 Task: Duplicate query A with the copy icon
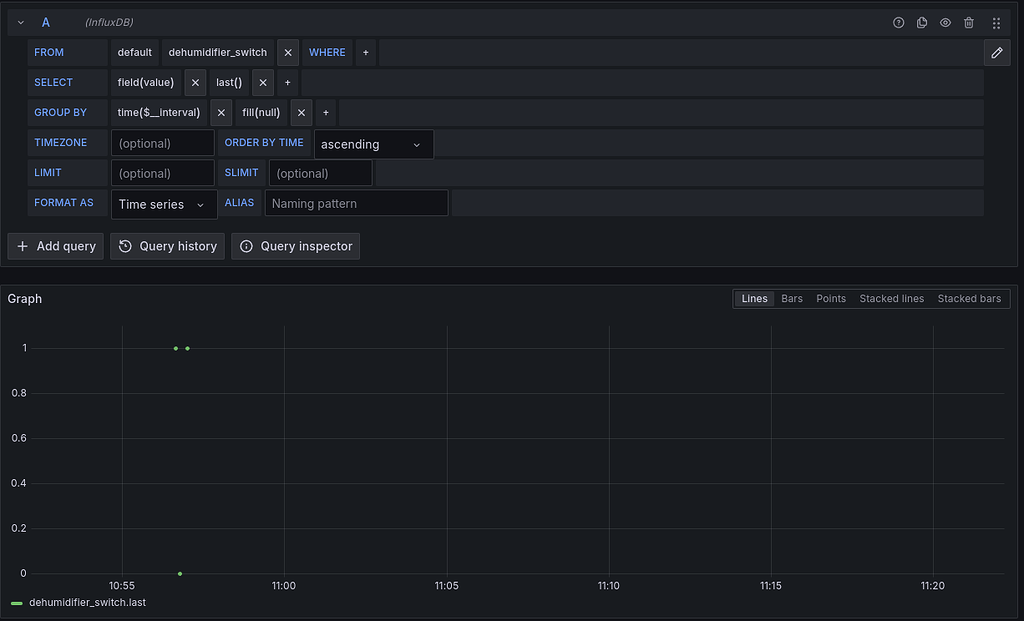click(922, 22)
